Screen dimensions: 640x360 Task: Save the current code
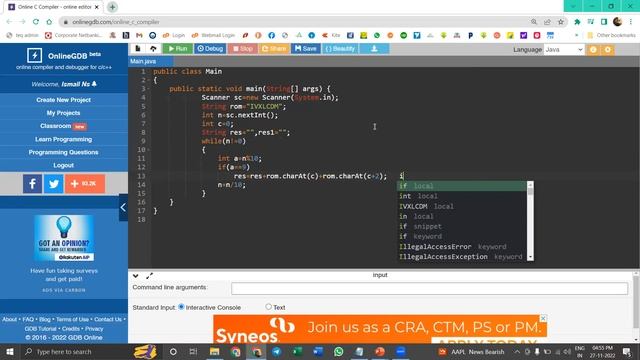(x=305, y=49)
